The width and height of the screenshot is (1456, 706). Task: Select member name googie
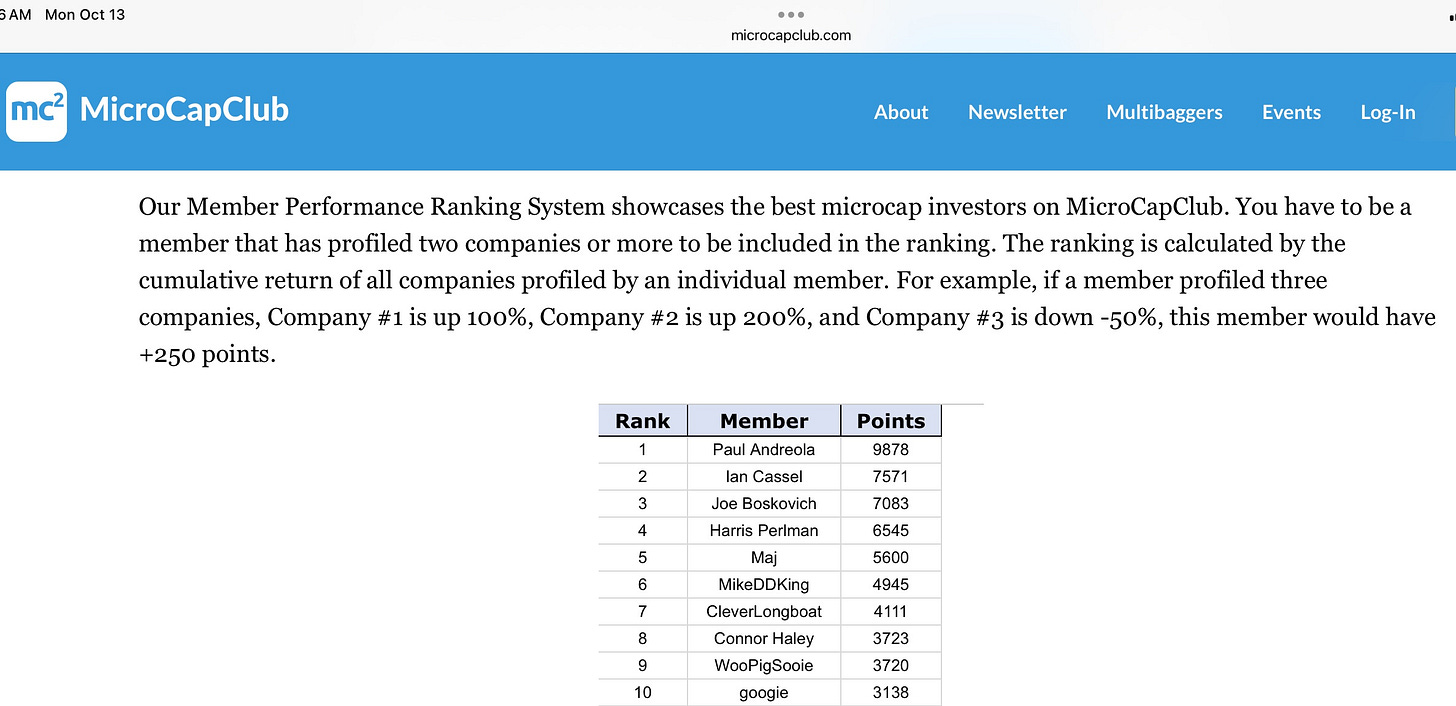[764, 692]
